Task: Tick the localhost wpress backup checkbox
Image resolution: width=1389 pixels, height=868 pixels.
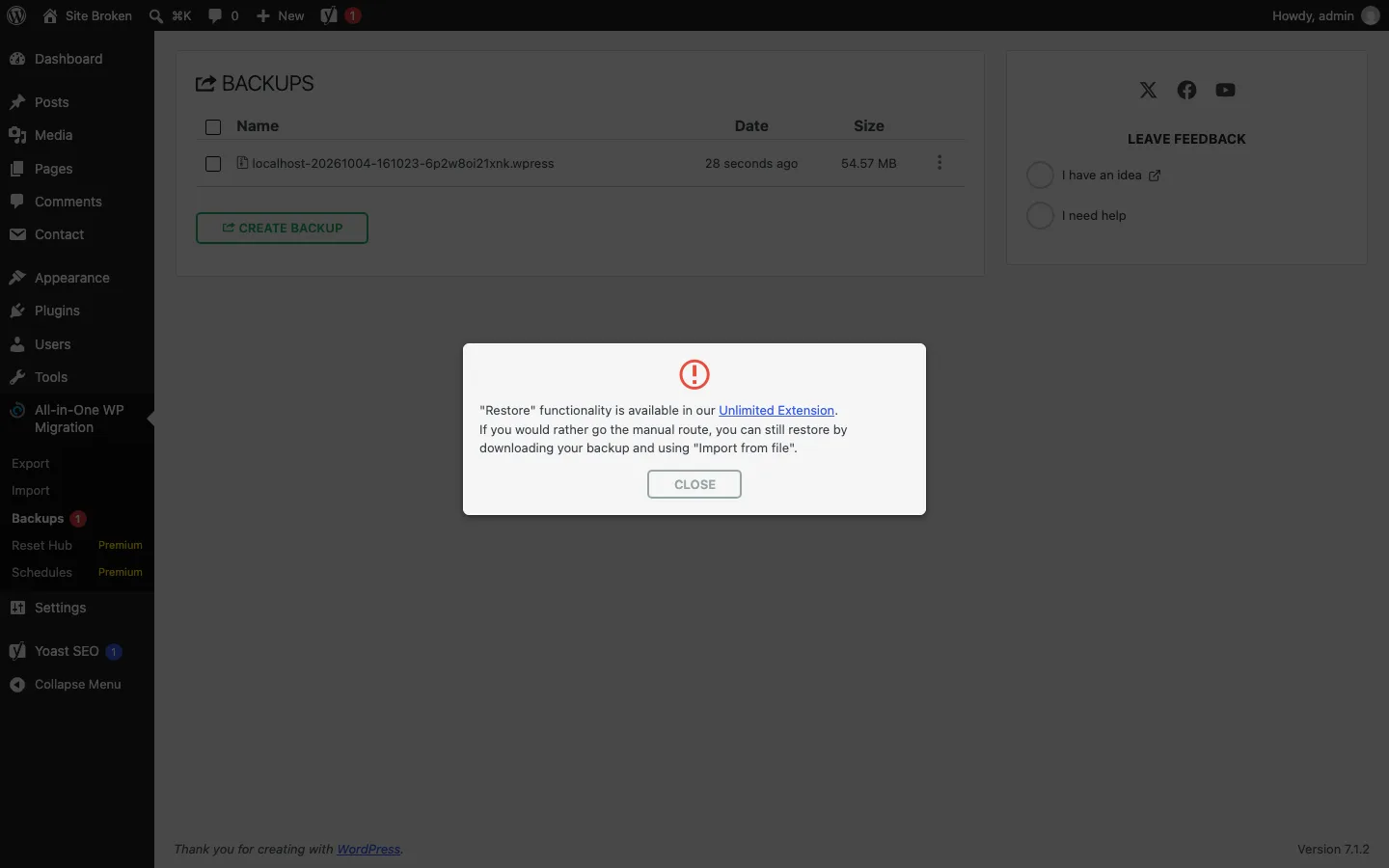Action: pos(213,164)
